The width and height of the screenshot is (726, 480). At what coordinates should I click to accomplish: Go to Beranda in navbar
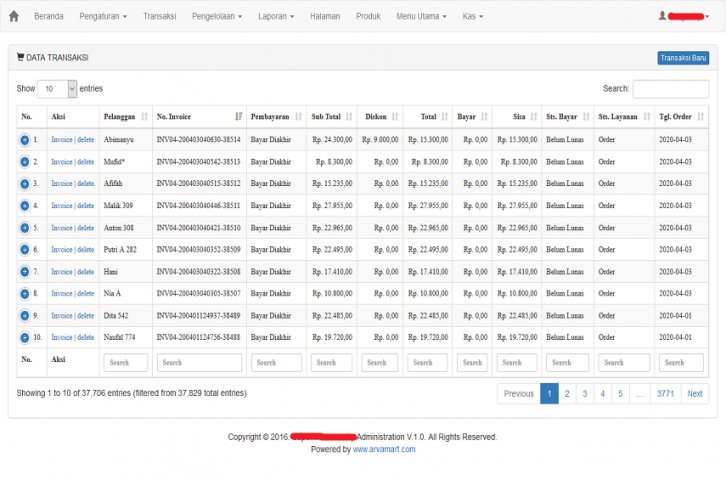point(49,16)
